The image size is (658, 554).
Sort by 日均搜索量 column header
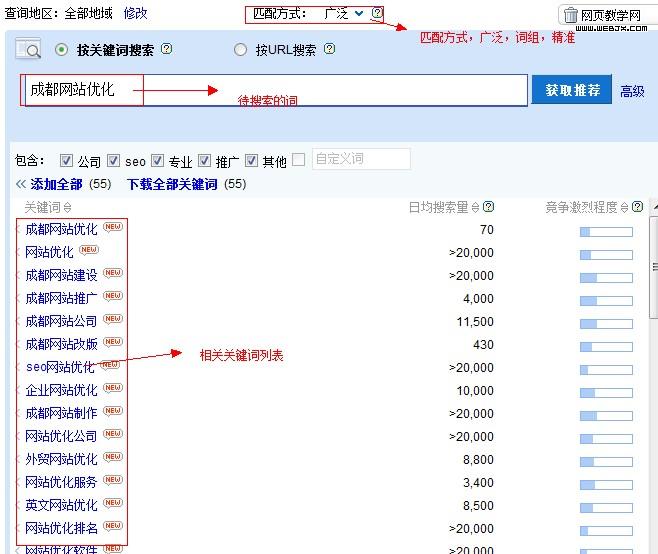[439, 207]
